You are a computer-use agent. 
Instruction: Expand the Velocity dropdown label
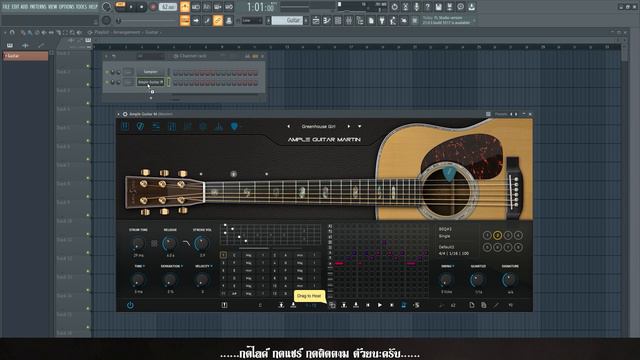click(204, 266)
